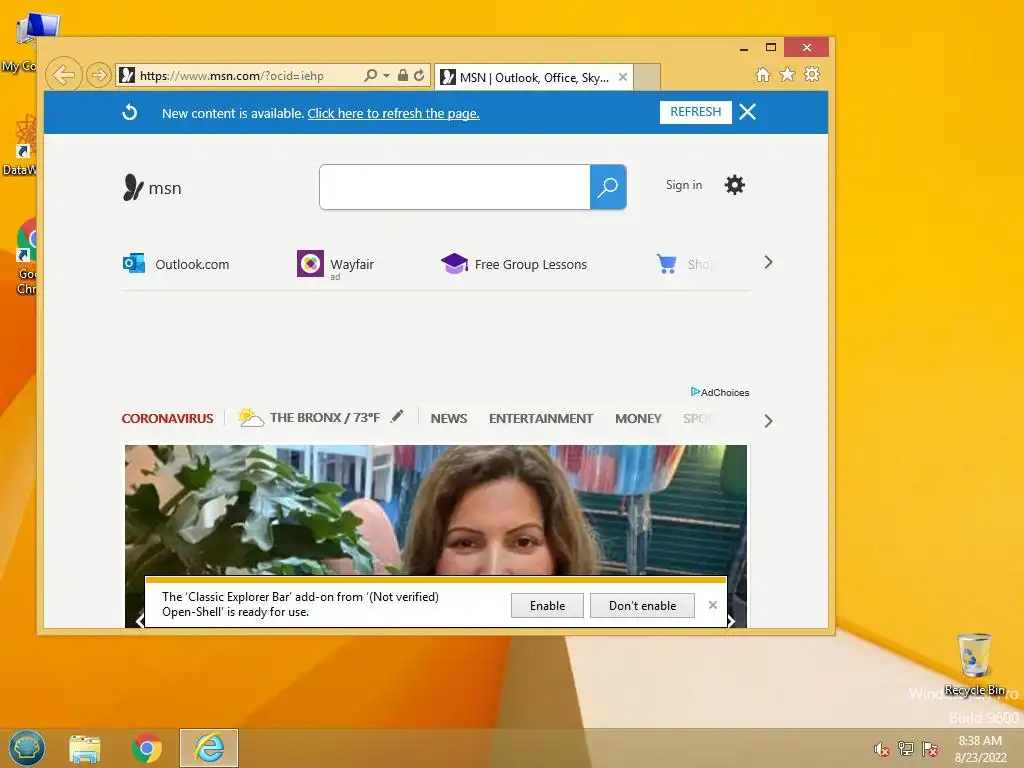1024x768 pixels.
Task: Show more categories with nav chevron
Action: [x=769, y=421]
